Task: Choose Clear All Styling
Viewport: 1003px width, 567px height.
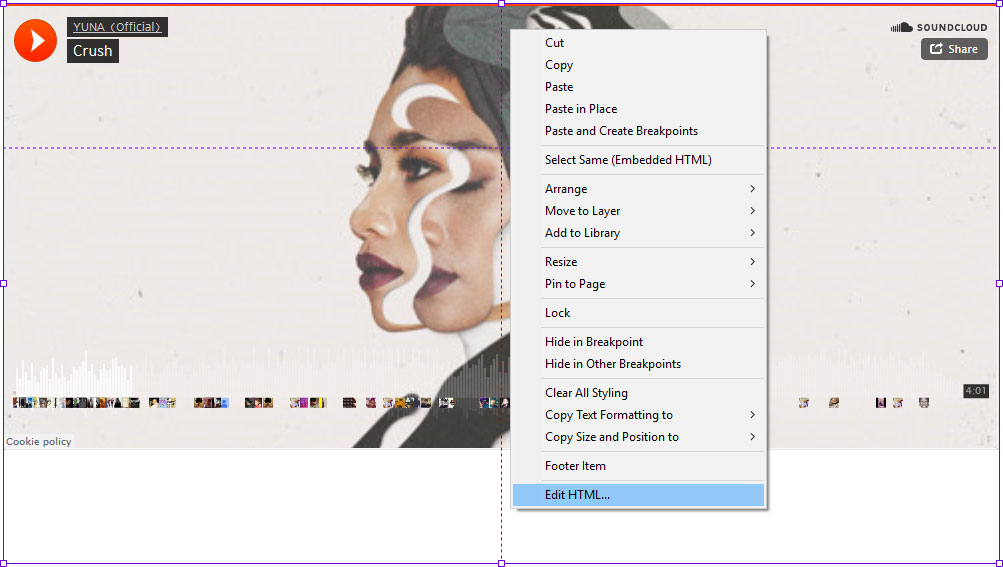Action: coord(638,393)
